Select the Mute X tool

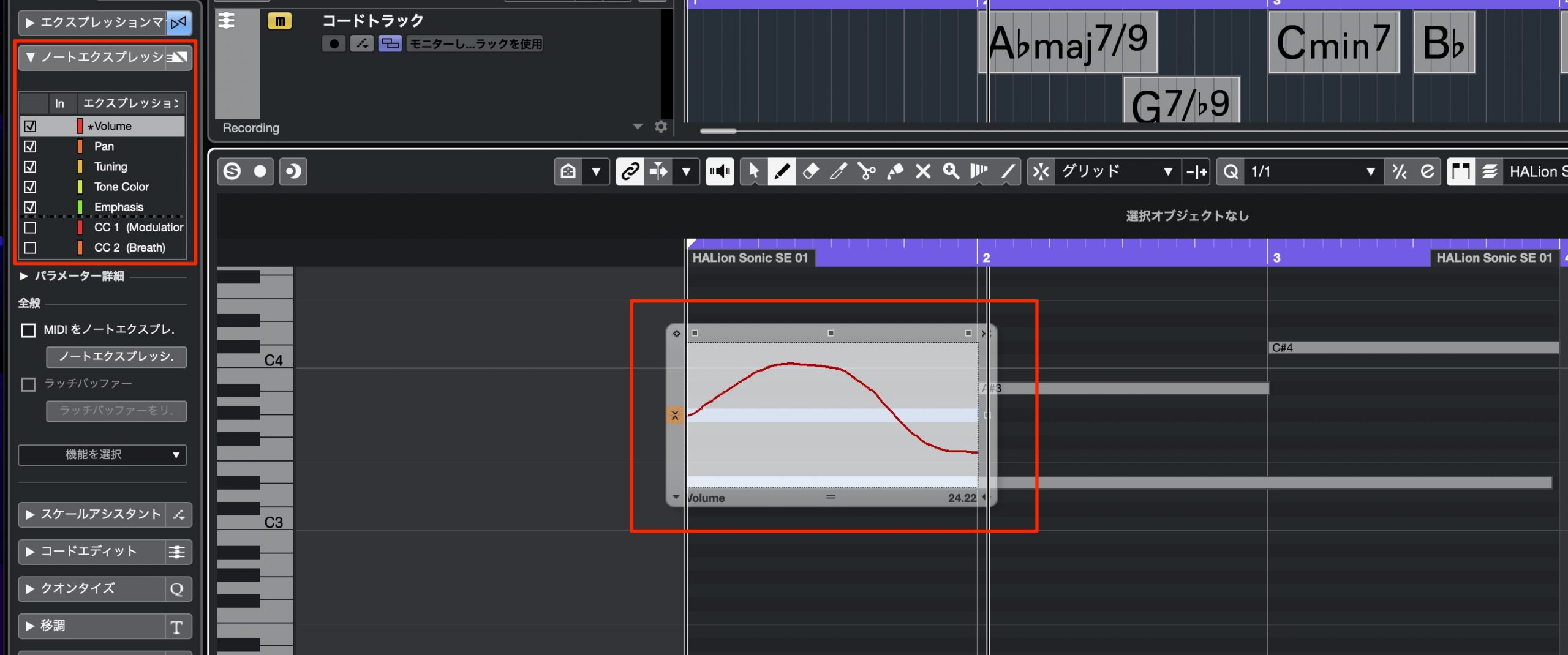pos(923,171)
